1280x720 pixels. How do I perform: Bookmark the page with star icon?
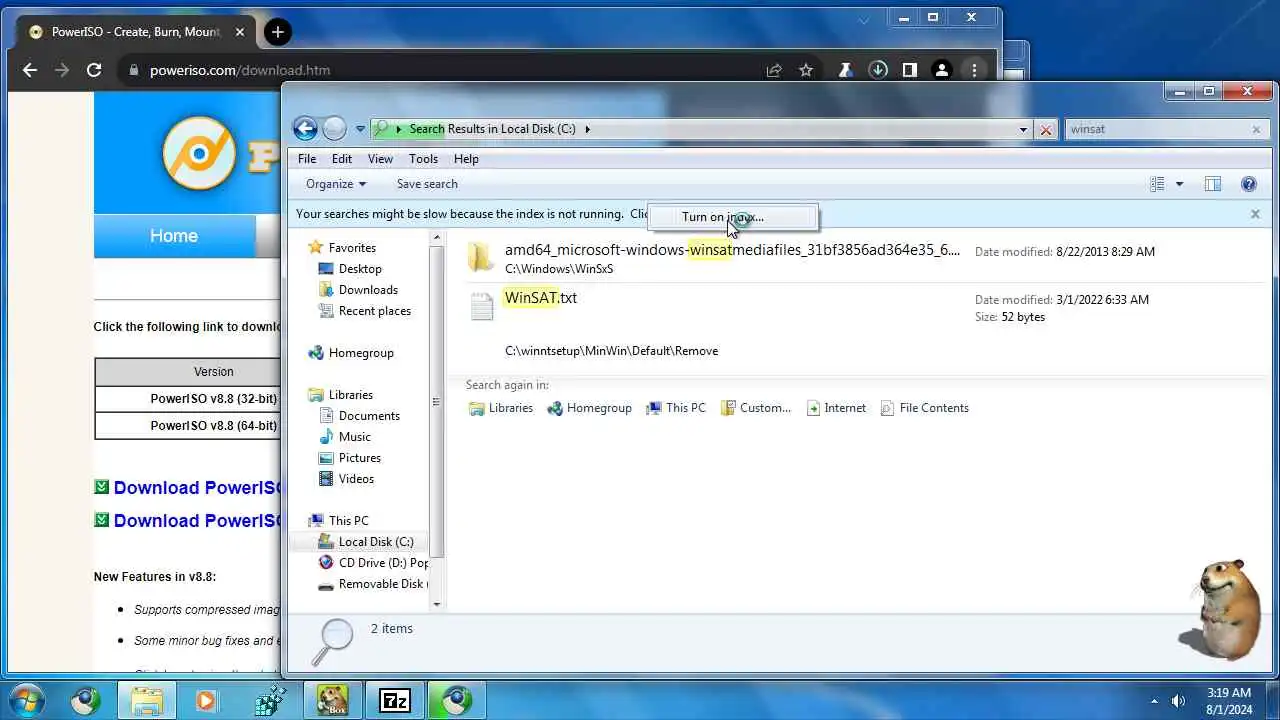point(806,70)
